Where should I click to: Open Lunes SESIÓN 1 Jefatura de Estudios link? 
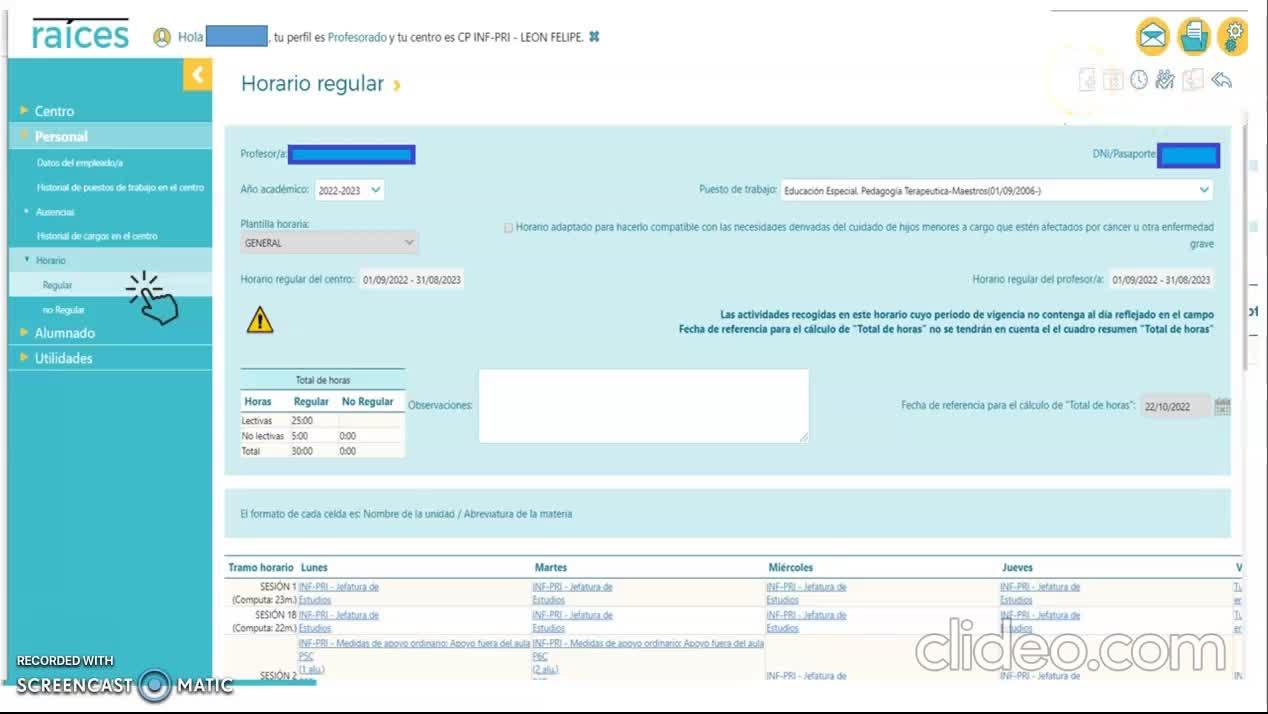(x=338, y=593)
